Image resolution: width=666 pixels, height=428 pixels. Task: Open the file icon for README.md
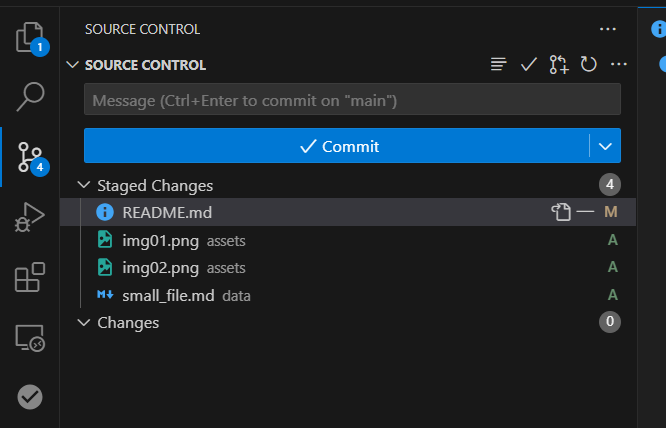click(x=561, y=212)
